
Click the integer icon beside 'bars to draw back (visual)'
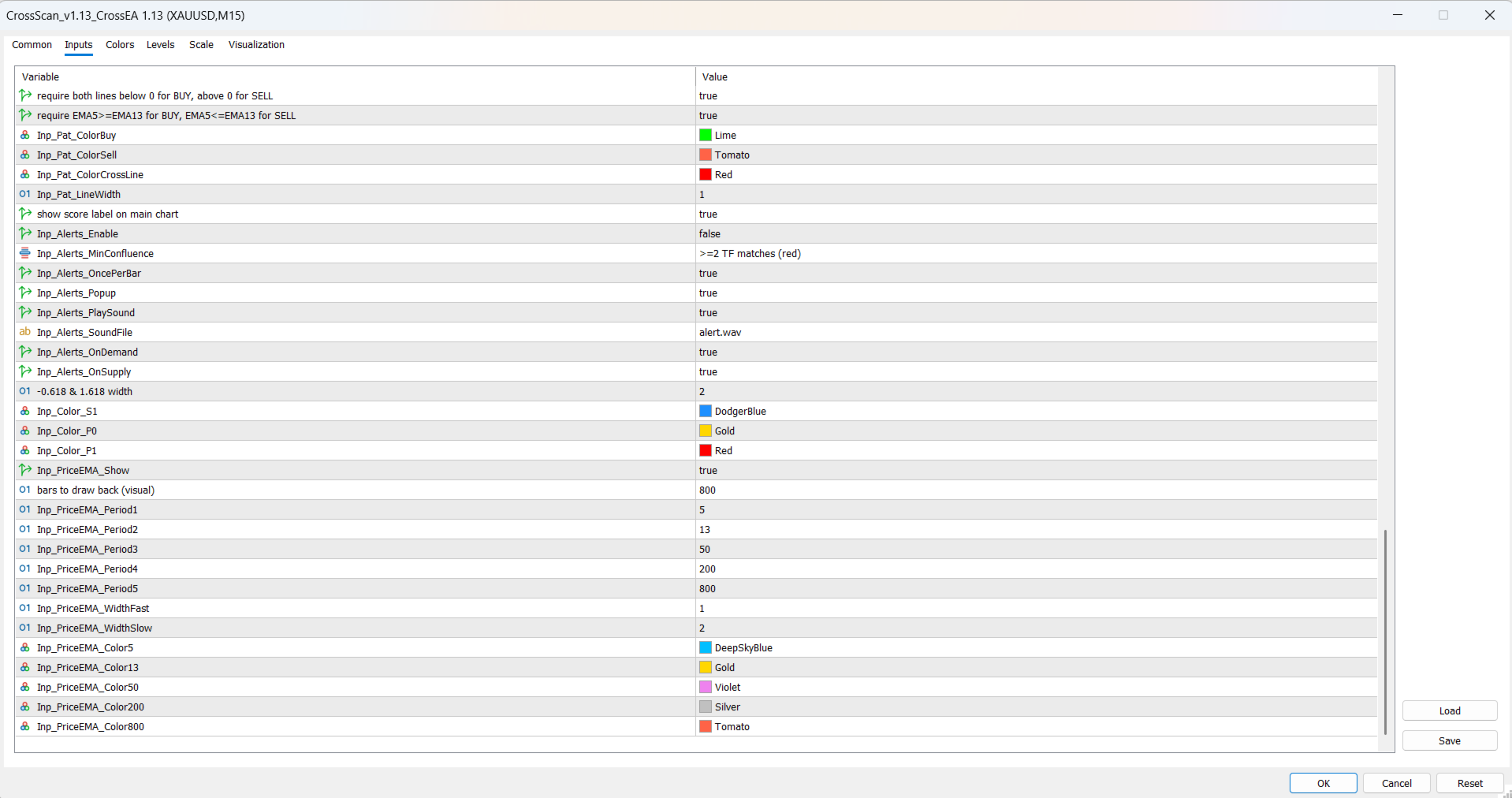click(x=25, y=490)
